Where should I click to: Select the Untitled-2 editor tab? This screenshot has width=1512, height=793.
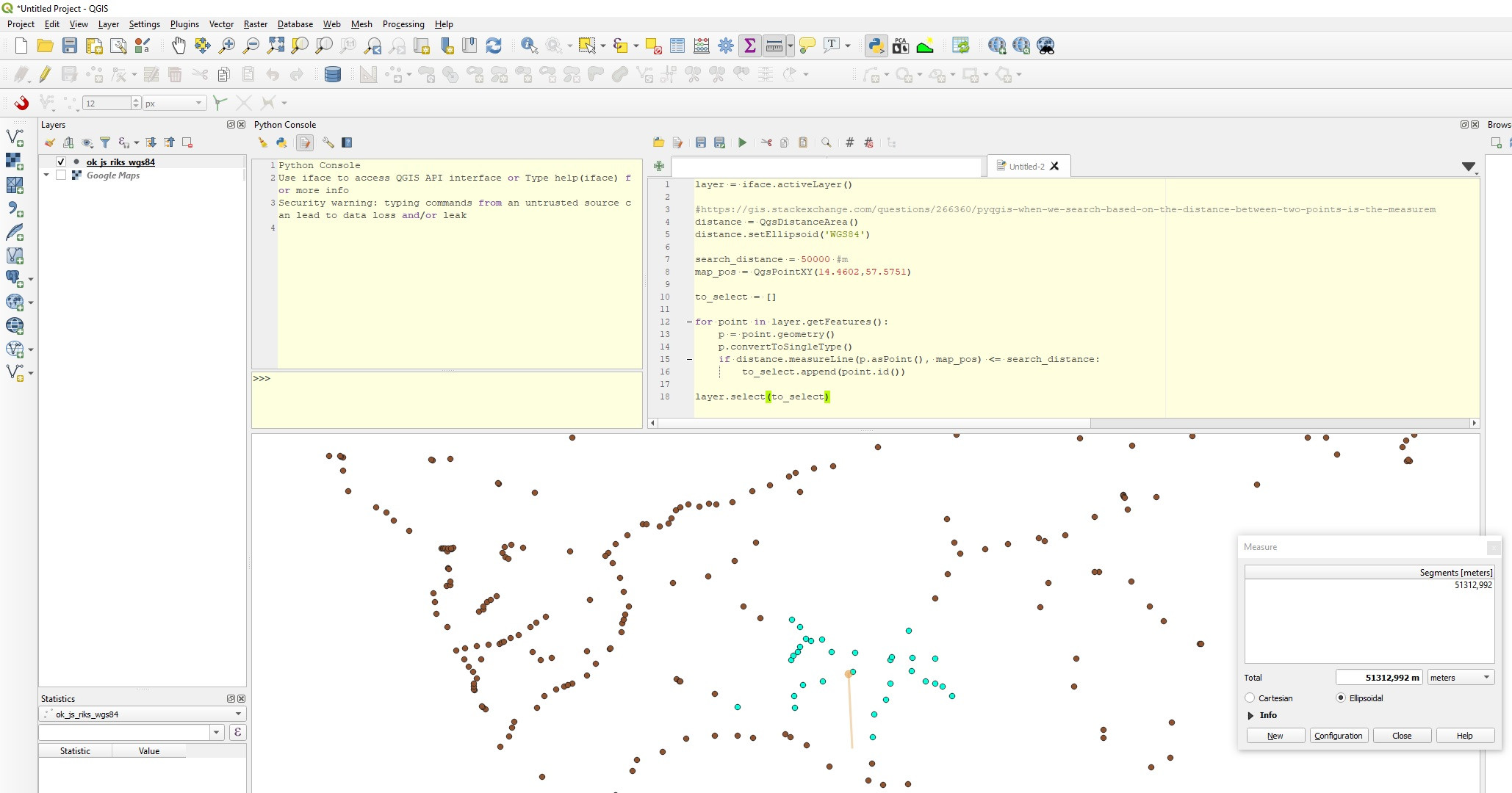point(1026,167)
